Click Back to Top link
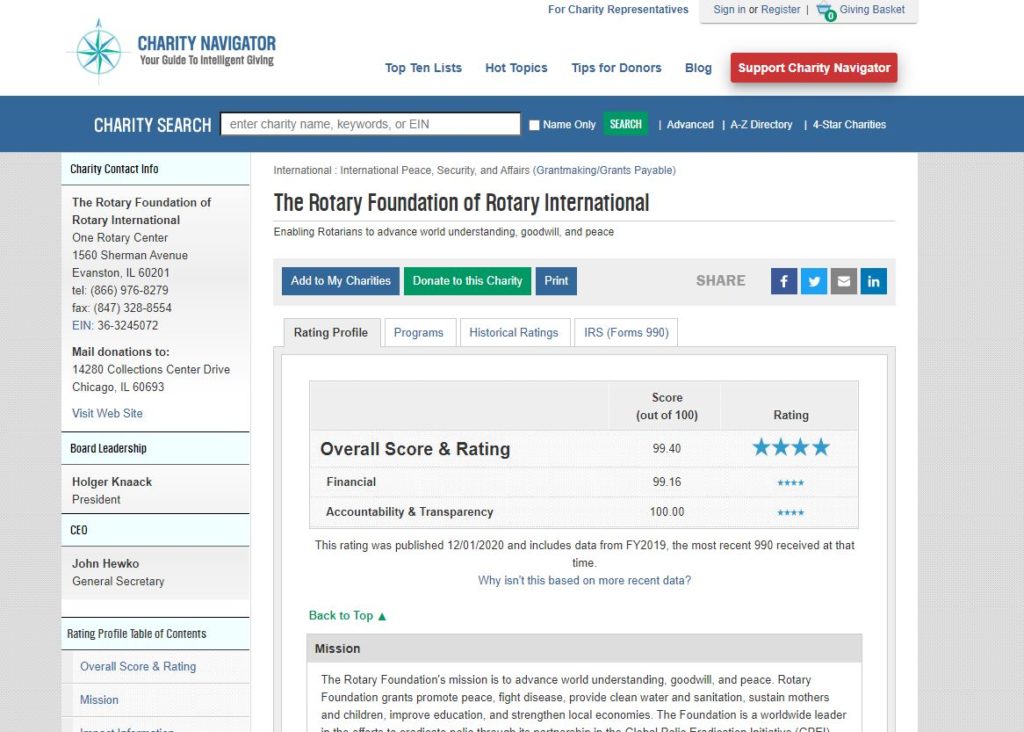 click(347, 616)
